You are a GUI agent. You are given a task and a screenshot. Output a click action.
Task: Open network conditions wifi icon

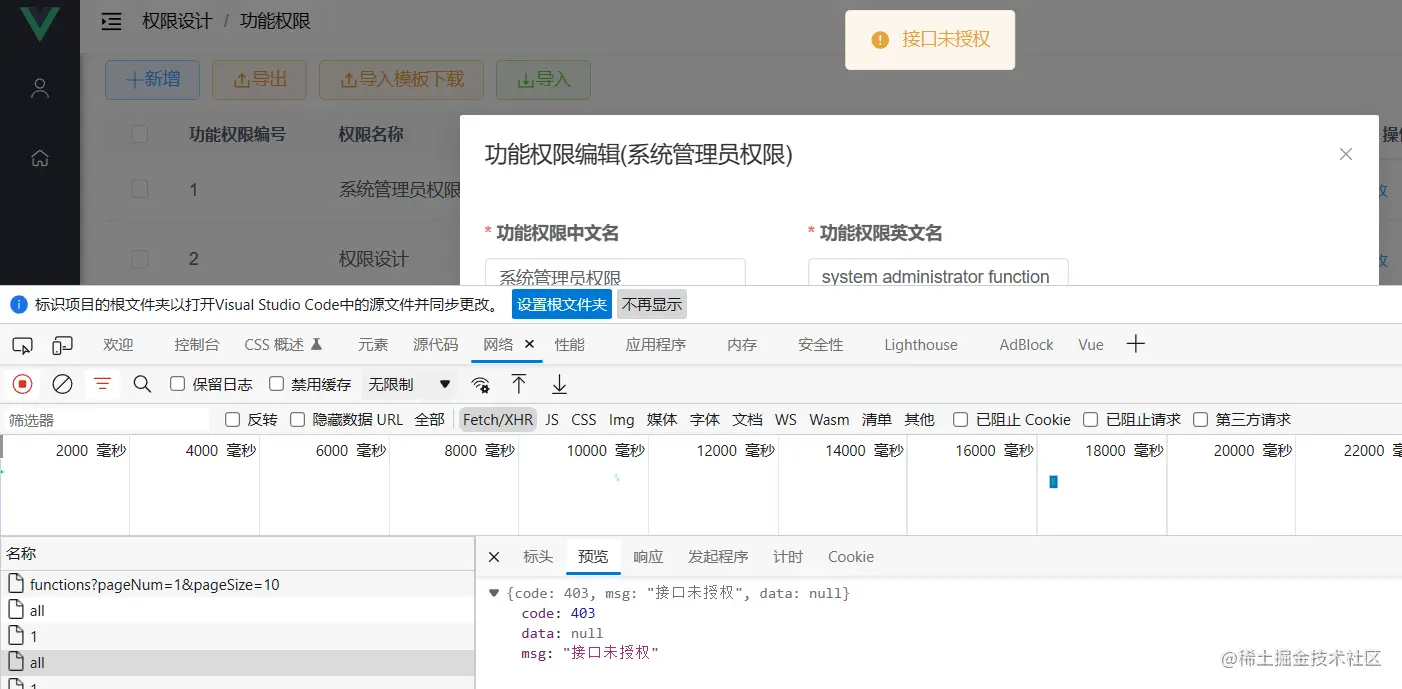tap(481, 385)
